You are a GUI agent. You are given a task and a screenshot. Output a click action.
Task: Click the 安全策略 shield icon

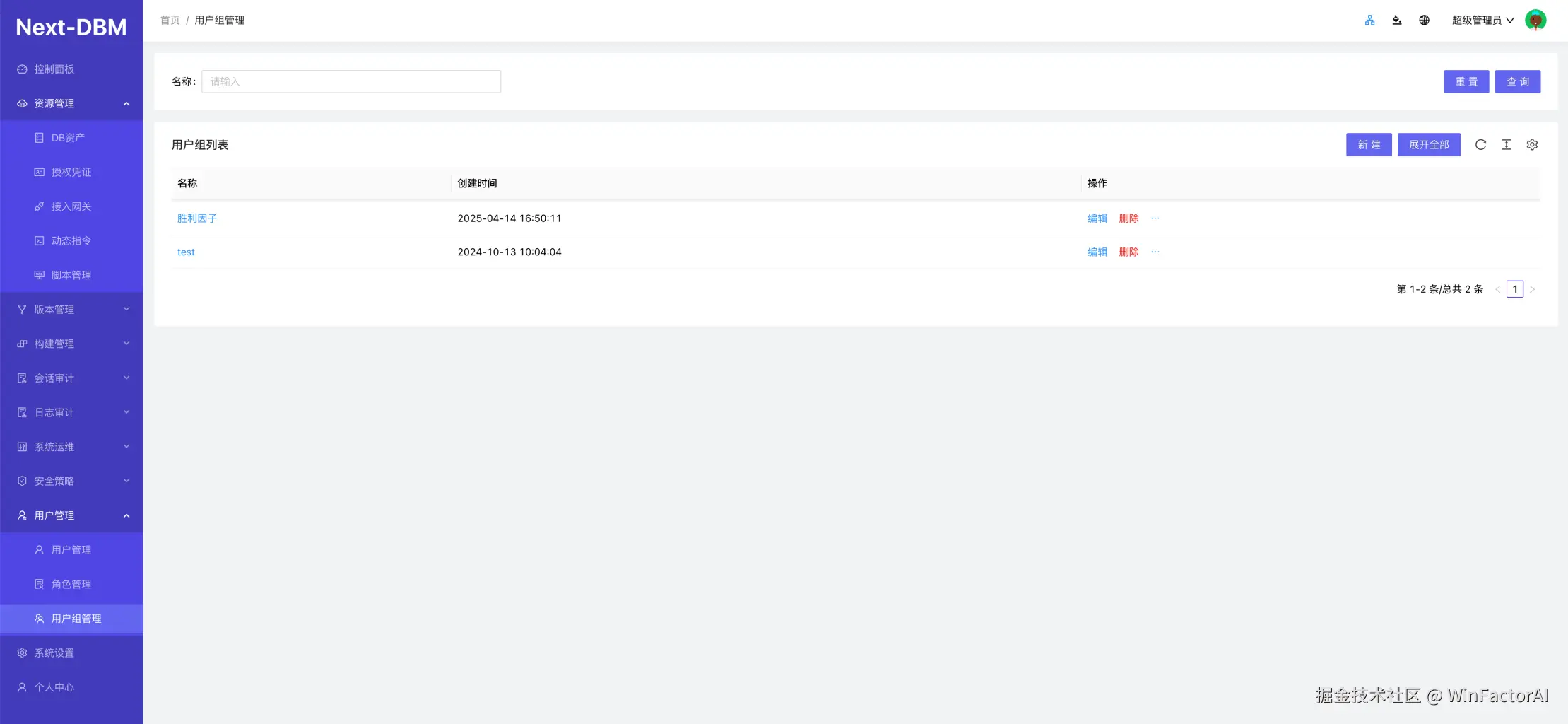pos(22,481)
